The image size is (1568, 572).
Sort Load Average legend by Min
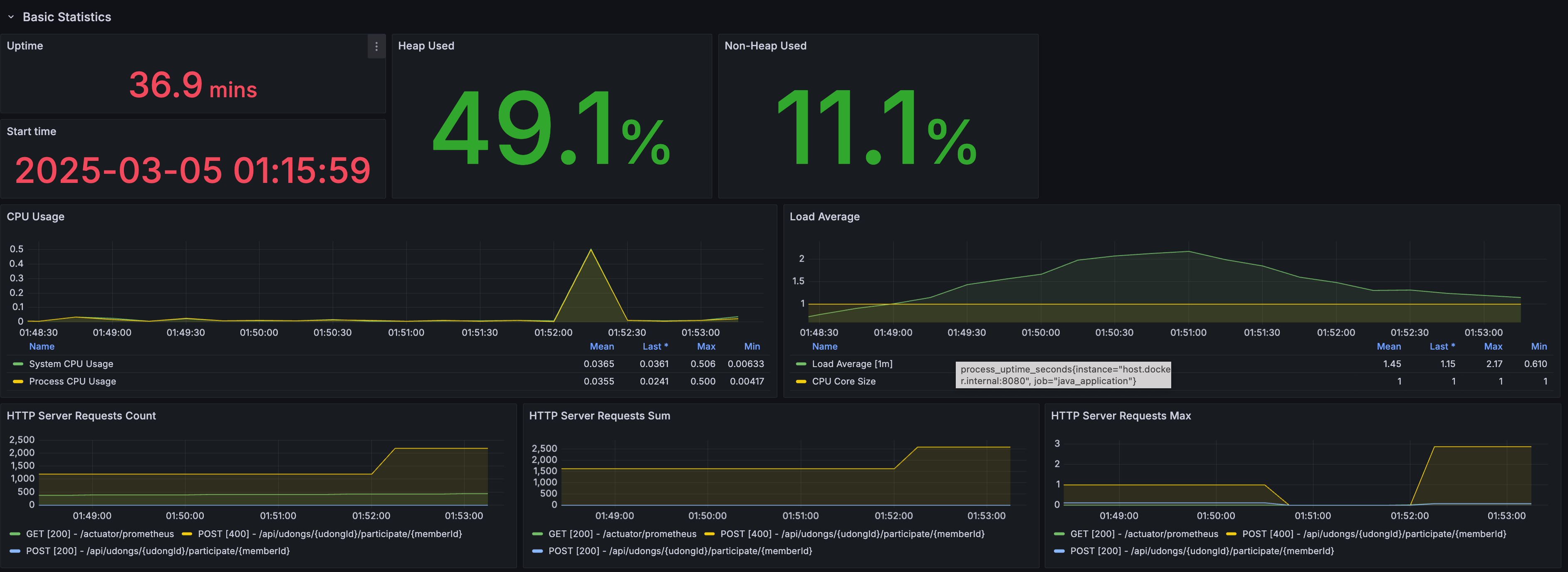click(x=1538, y=346)
